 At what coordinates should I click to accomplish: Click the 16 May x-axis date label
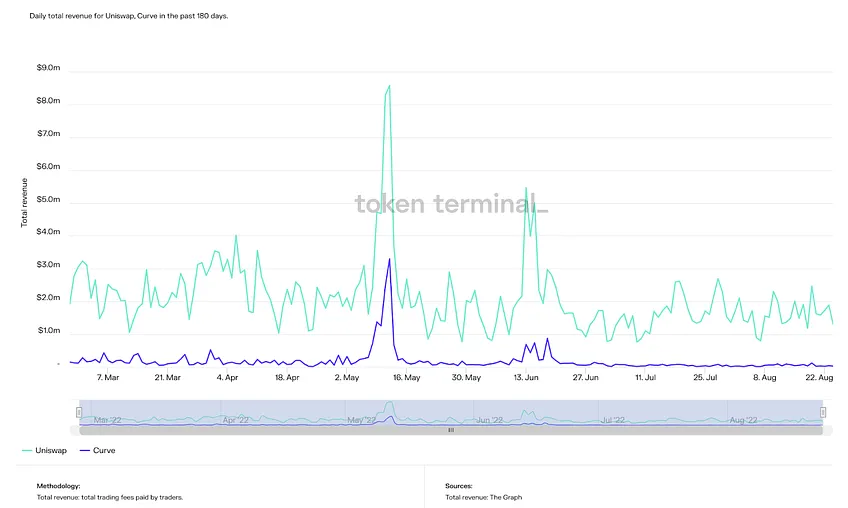tap(406, 378)
